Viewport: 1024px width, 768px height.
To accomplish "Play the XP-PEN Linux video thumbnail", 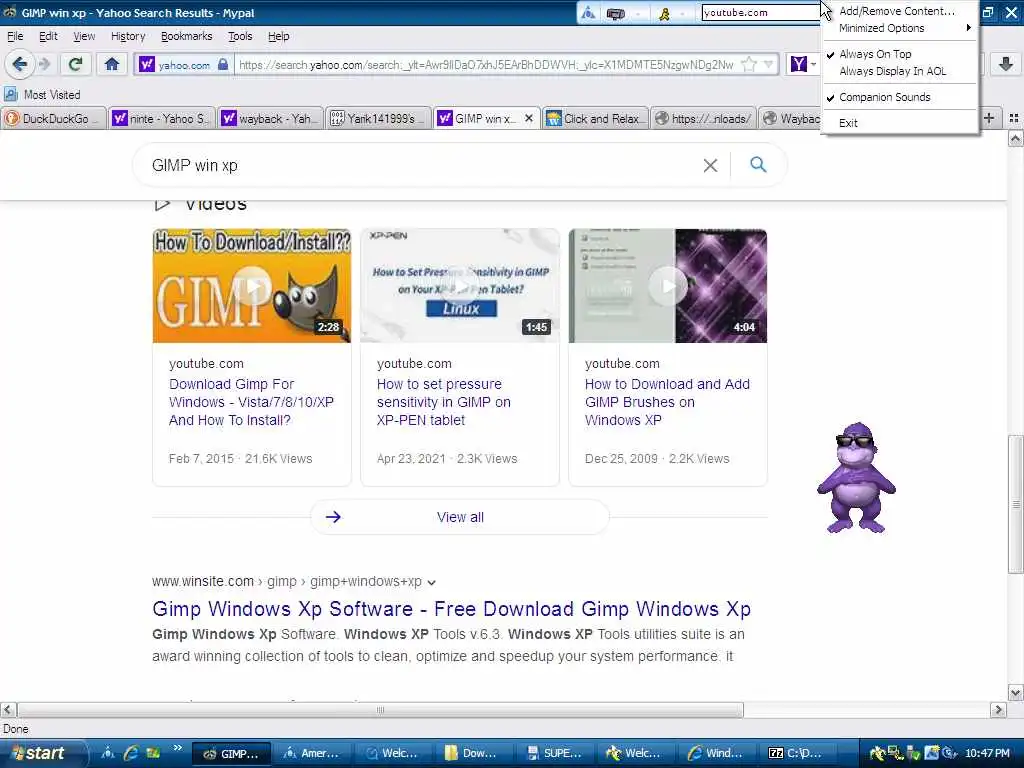I will pyautogui.click(x=460, y=285).
